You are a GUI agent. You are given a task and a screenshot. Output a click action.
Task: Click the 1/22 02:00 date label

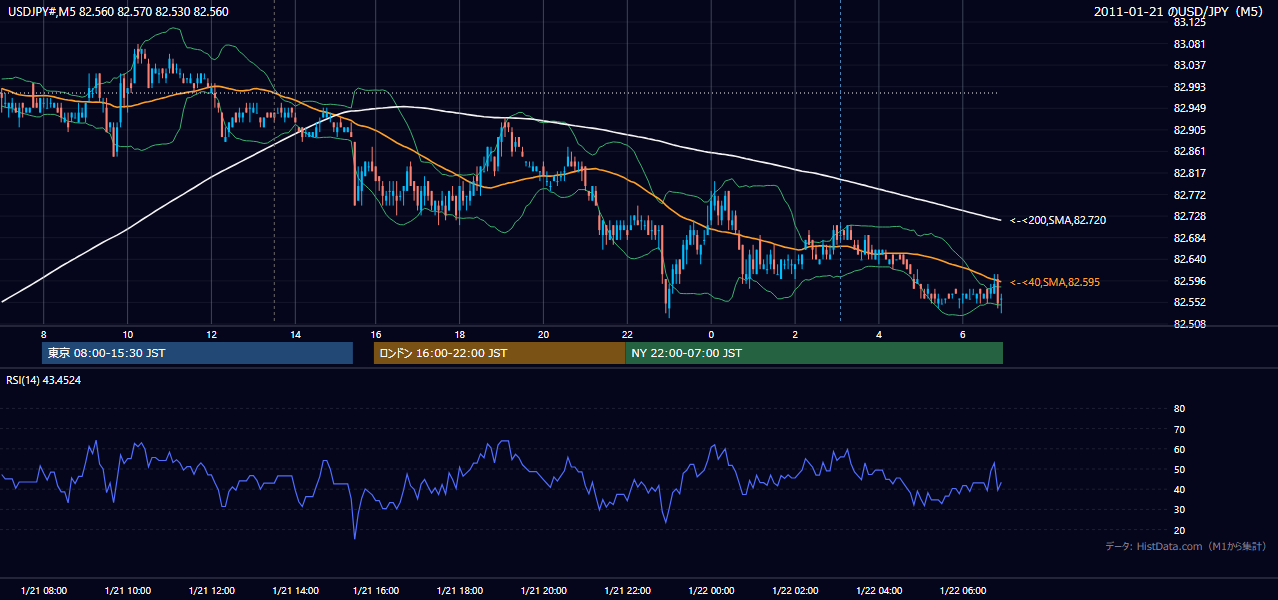coord(795,591)
